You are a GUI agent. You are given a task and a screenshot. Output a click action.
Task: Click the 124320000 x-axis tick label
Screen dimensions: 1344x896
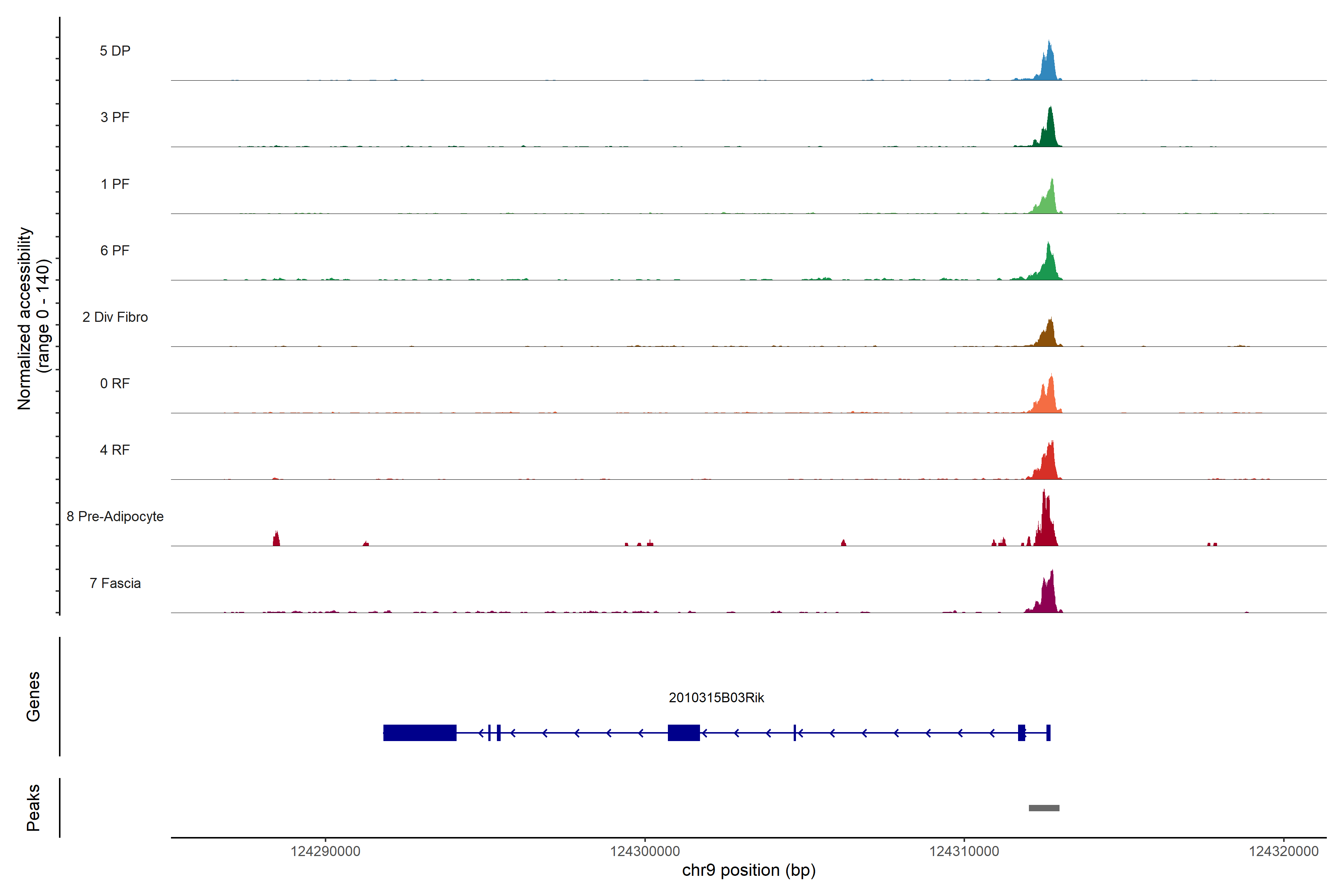(1284, 851)
